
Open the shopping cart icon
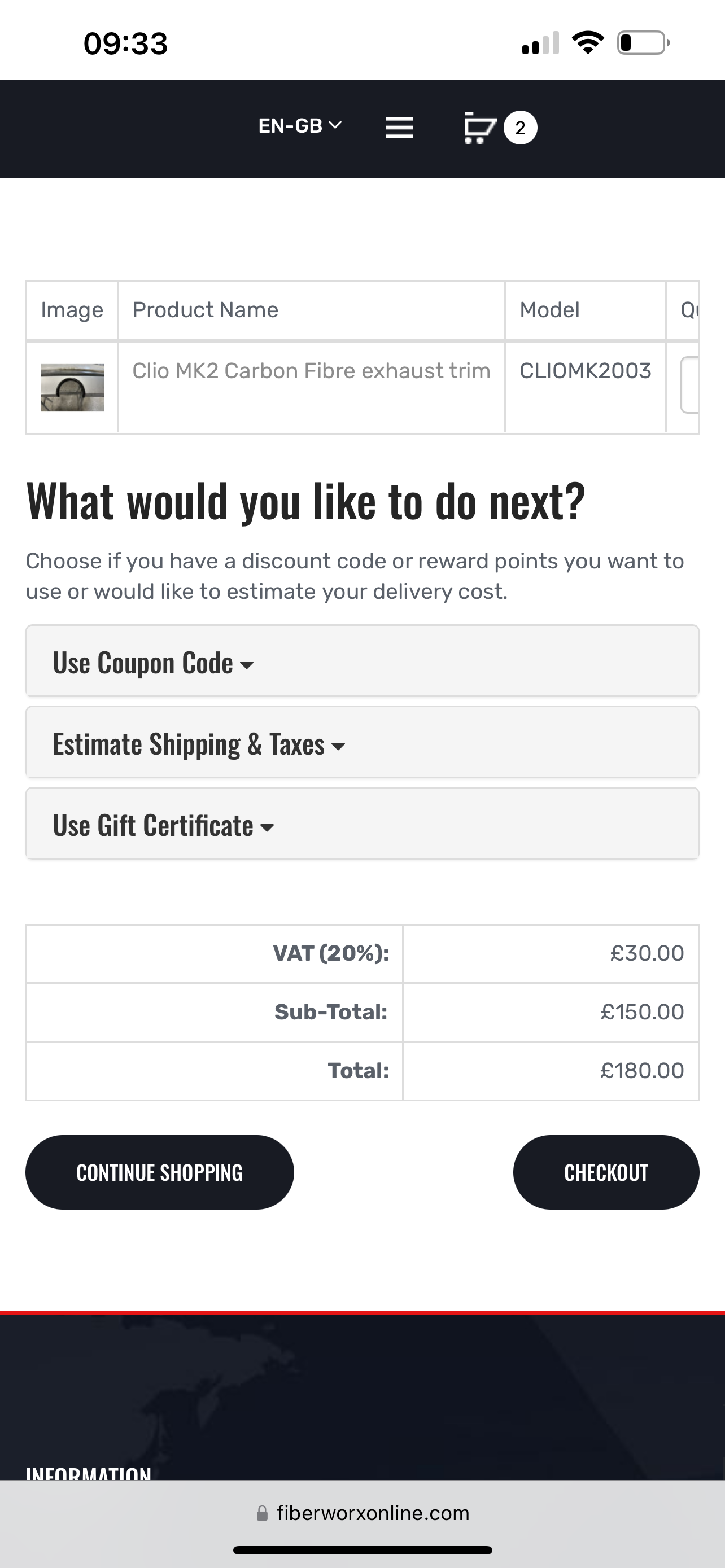point(480,128)
